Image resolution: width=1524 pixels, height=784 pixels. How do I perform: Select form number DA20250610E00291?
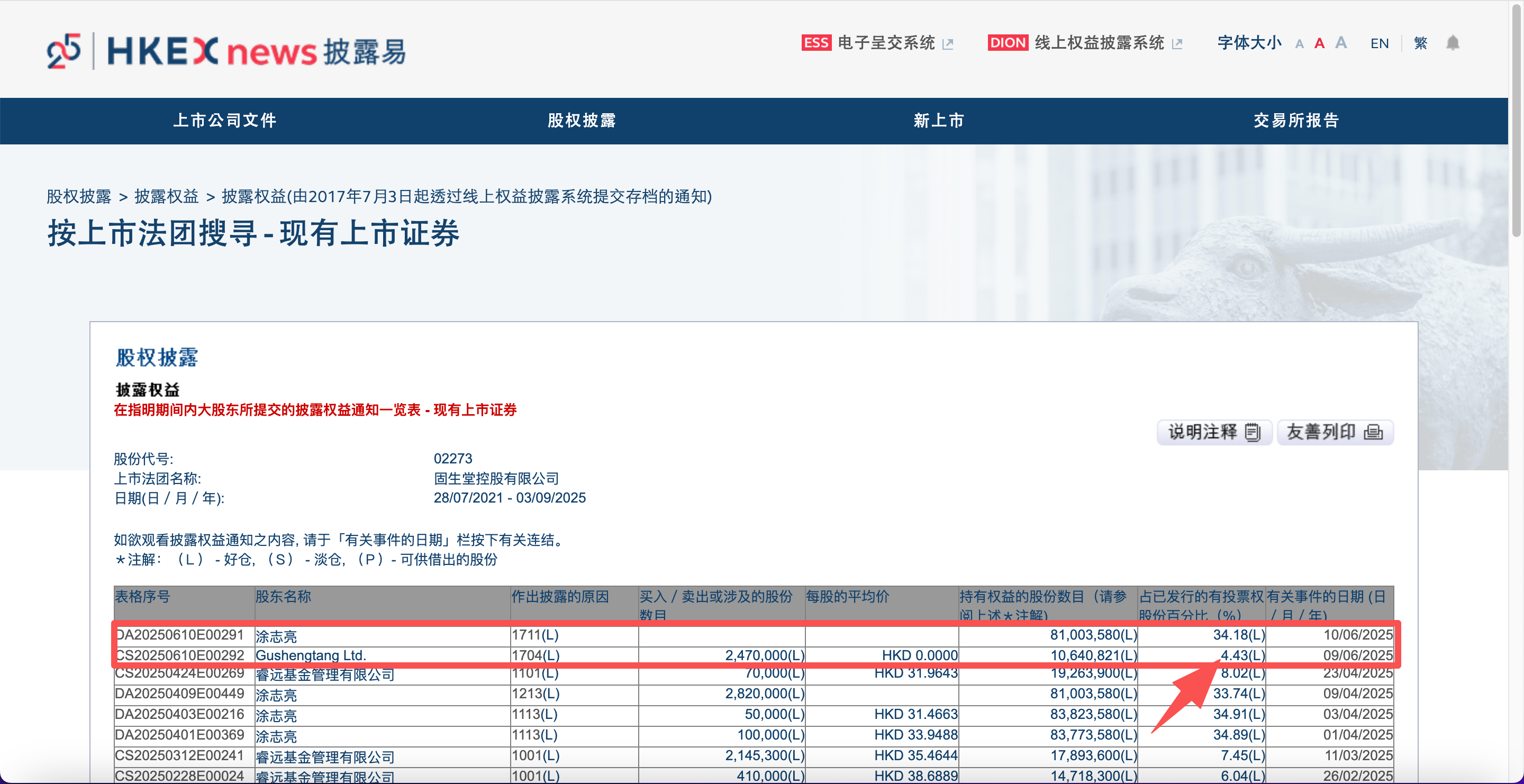(179, 635)
